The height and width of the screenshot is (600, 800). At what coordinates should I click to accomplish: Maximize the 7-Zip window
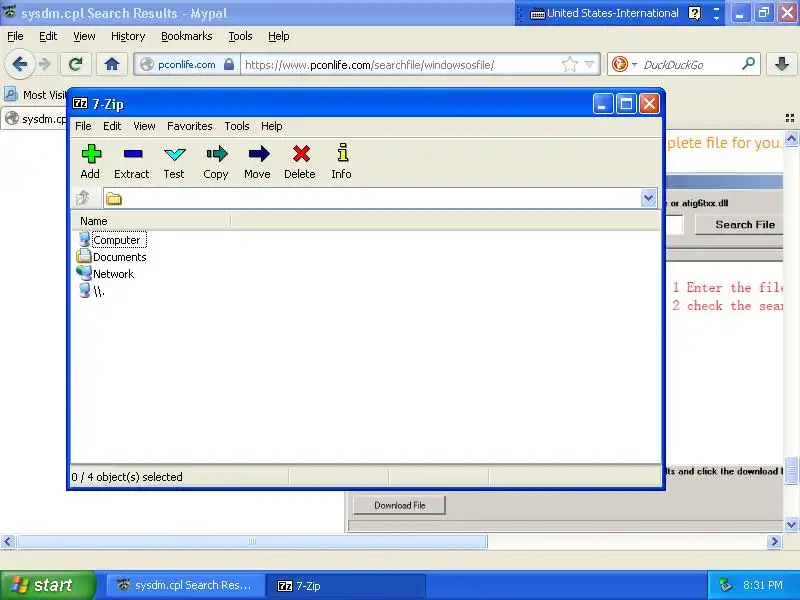626,104
